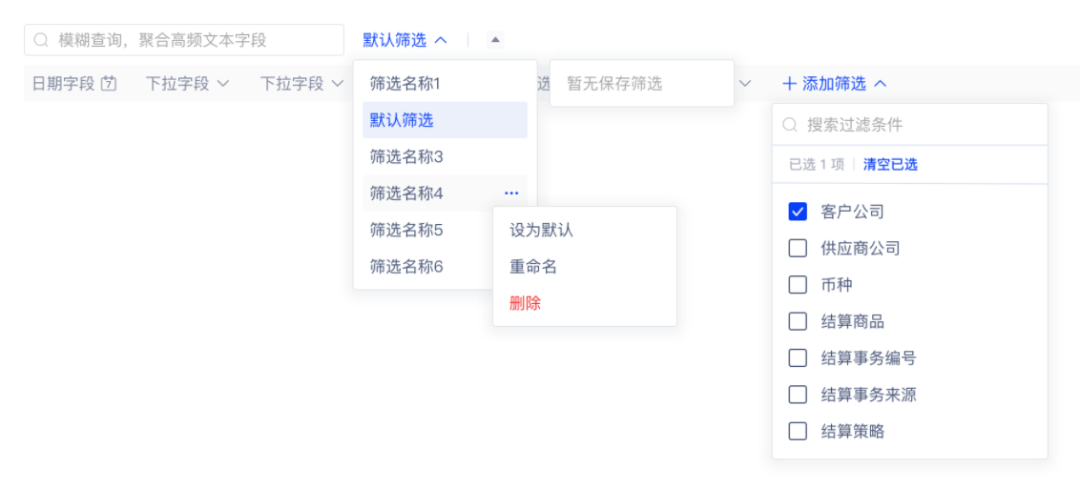Check the 供应商公司 checkbox
The image size is (1080, 488).
(797, 248)
